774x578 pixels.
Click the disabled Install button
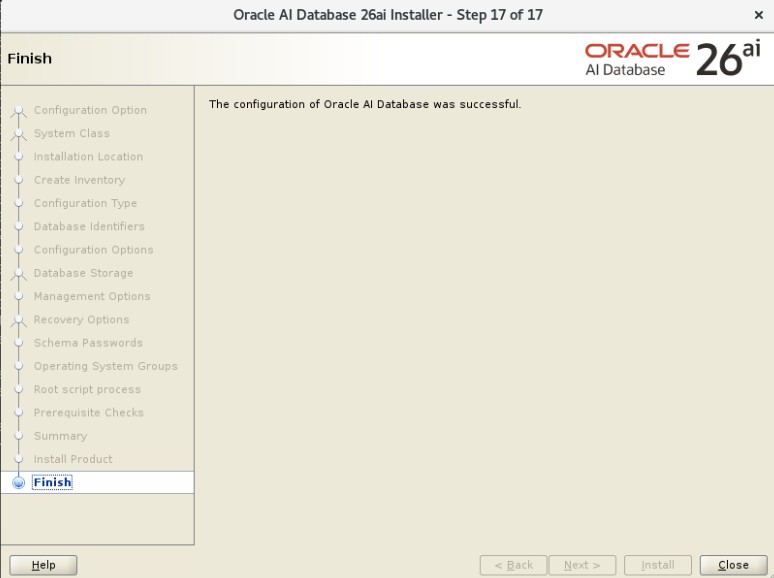[658, 565]
